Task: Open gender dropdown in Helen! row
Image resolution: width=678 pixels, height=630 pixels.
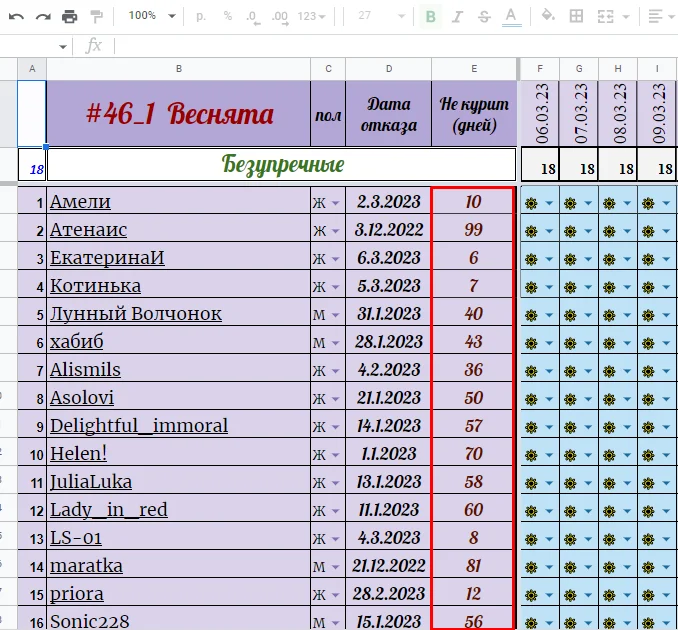Action: (336, 455)
